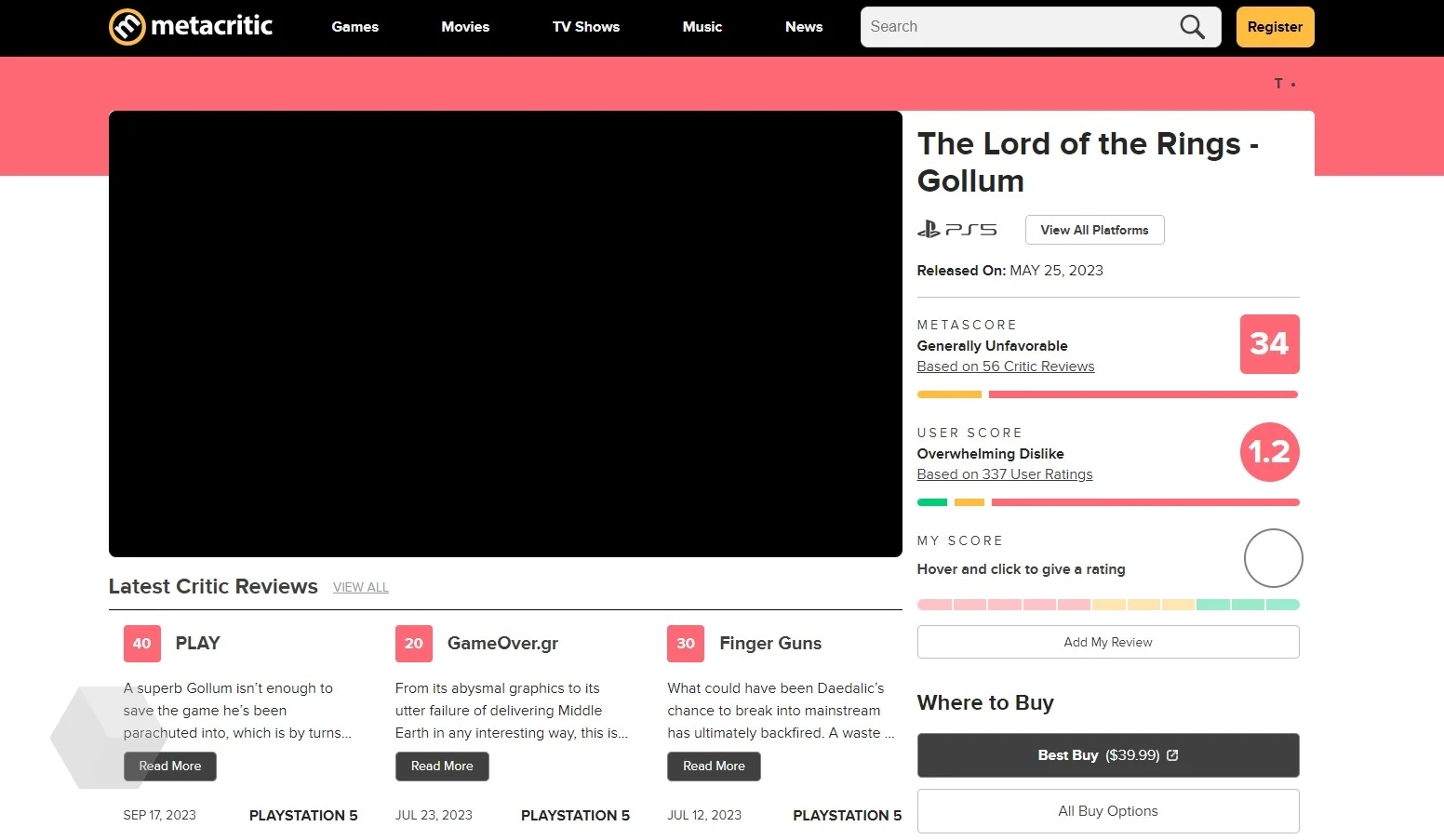Image resolution: width=1444 pixels, height=840 pixels.
Task: Click Add My Review button
Action: (x=1108, y=642)
